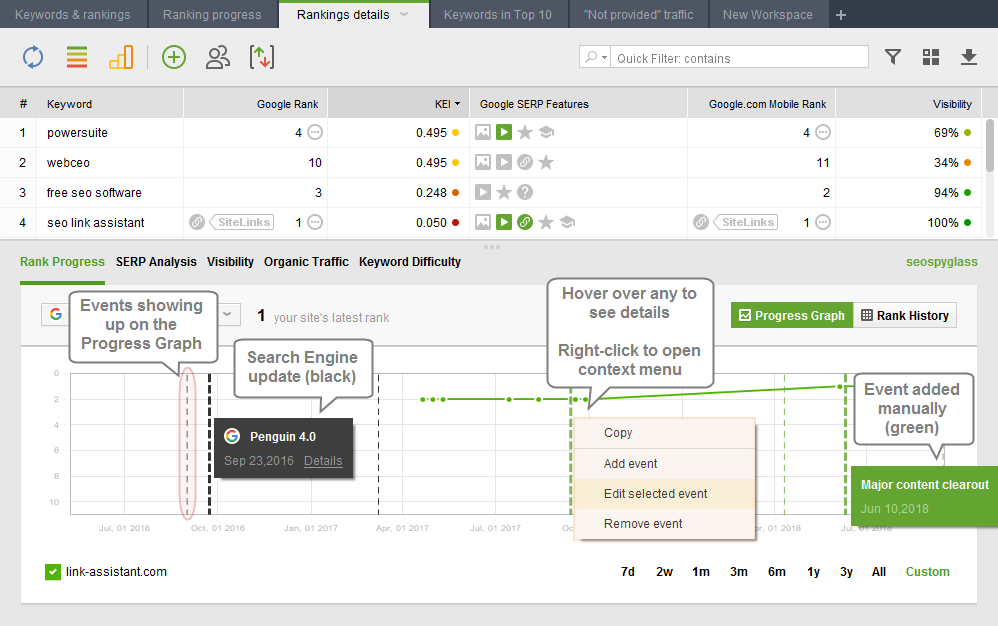
Task: Open the Keyword Difficulty tab
Action: coord(410,261)
